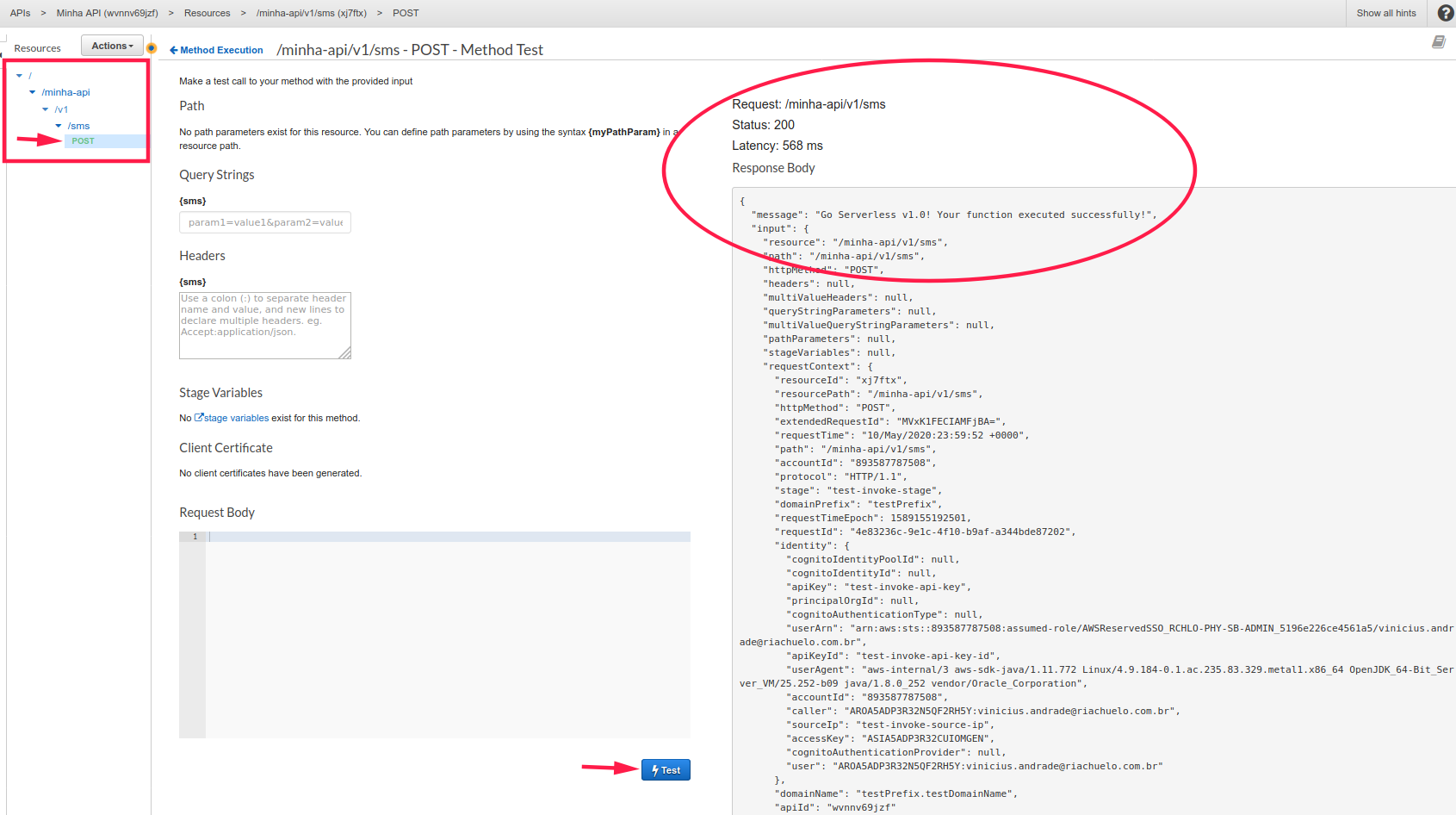Open the help question mark icon
The width and height of the screenshot is (1456, 815).
click(1446, 13)
